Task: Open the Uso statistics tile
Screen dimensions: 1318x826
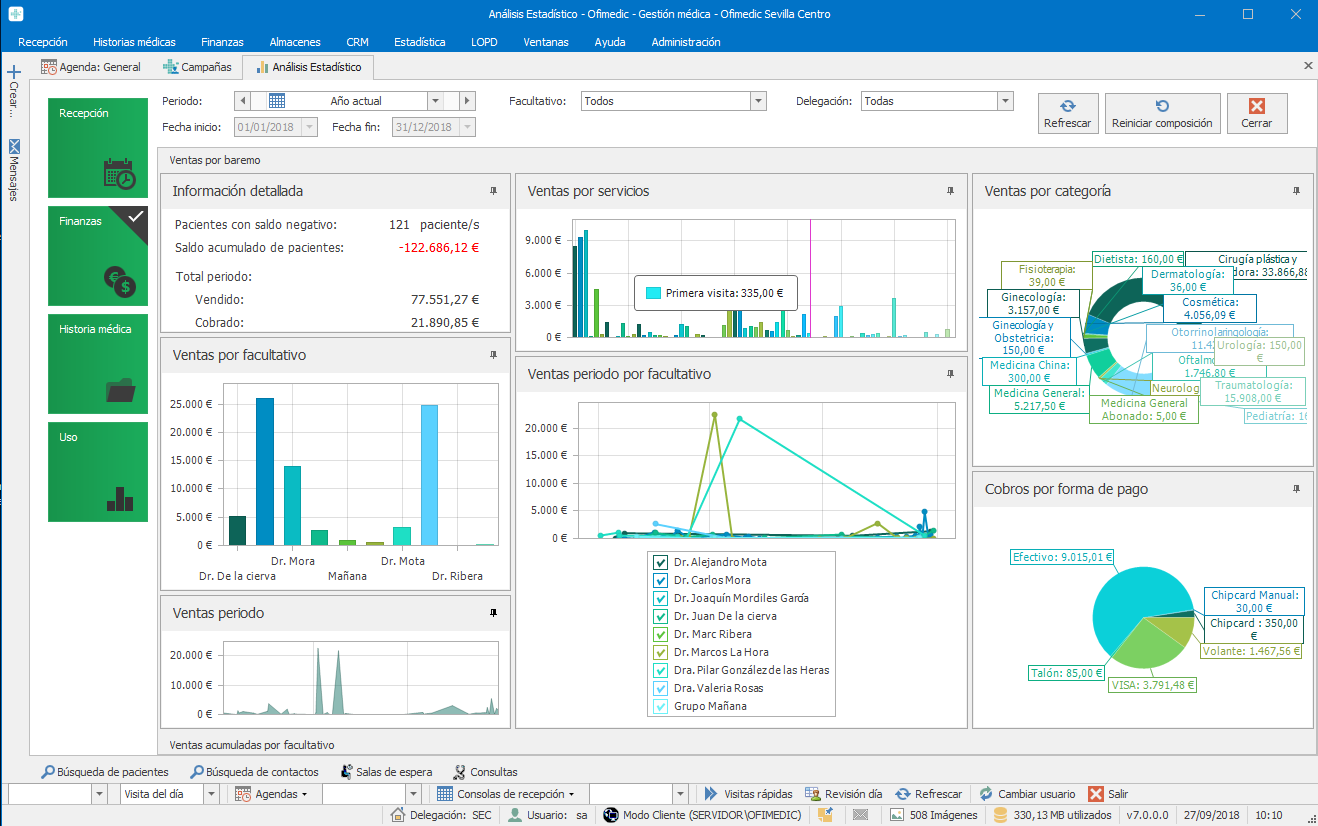Action: 98,471
